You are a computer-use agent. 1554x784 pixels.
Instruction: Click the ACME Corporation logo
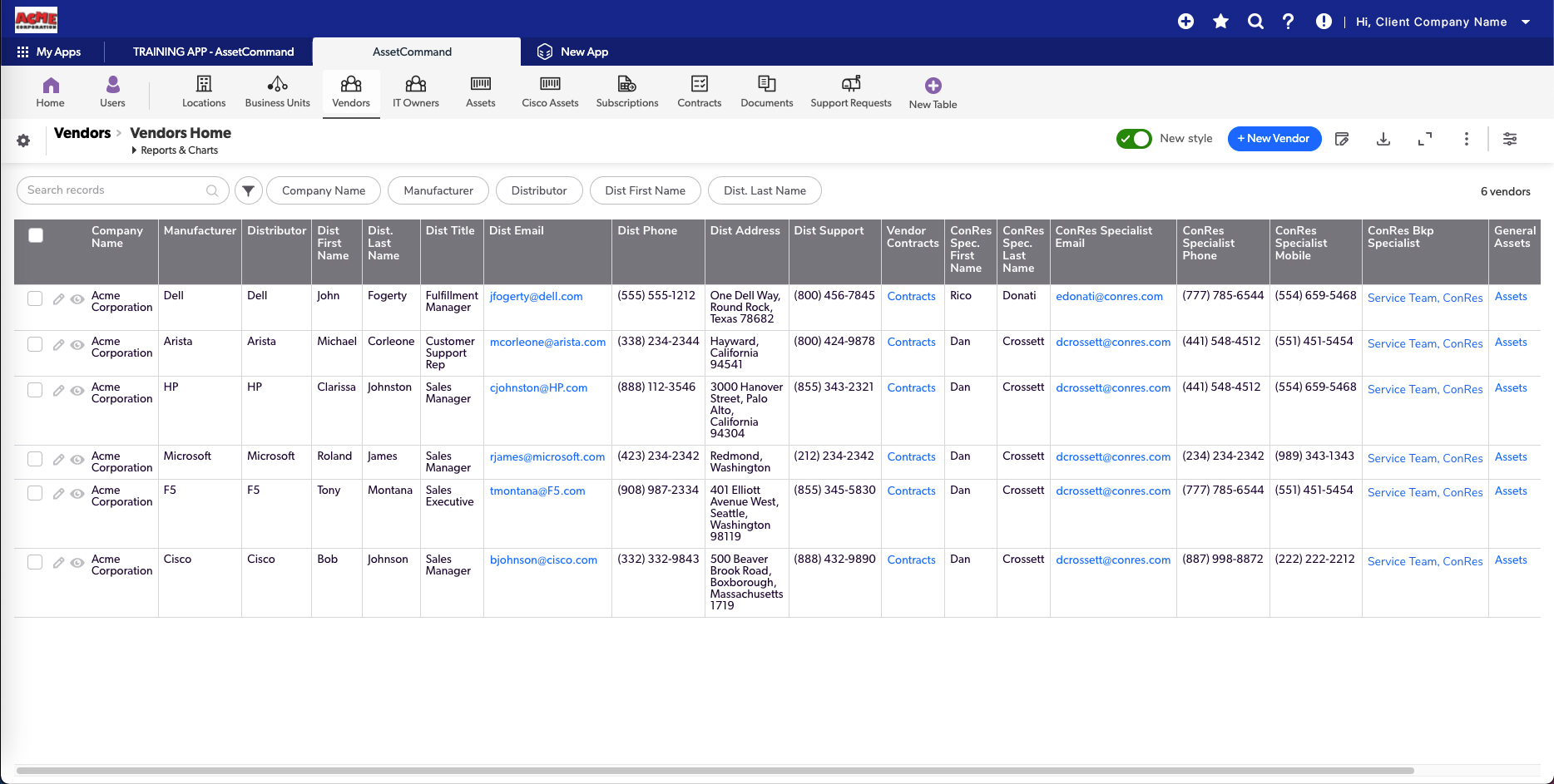pos(36,19)
